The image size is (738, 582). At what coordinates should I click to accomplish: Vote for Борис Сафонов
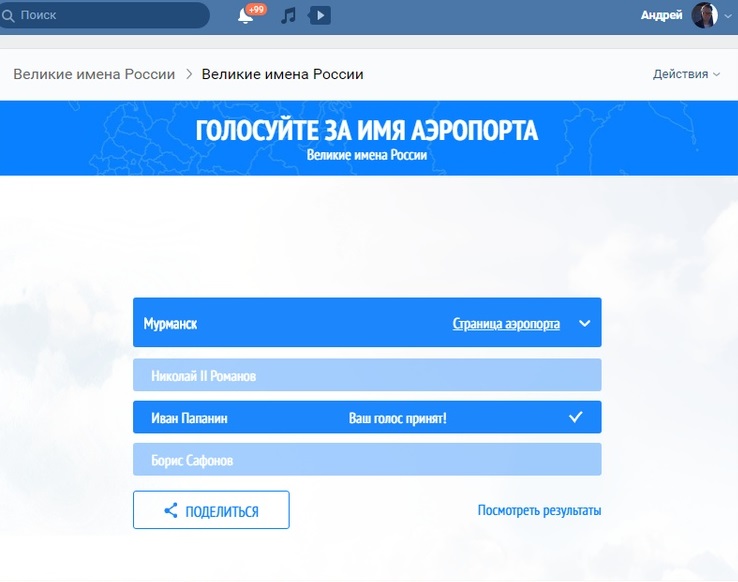tap(367, 459)
